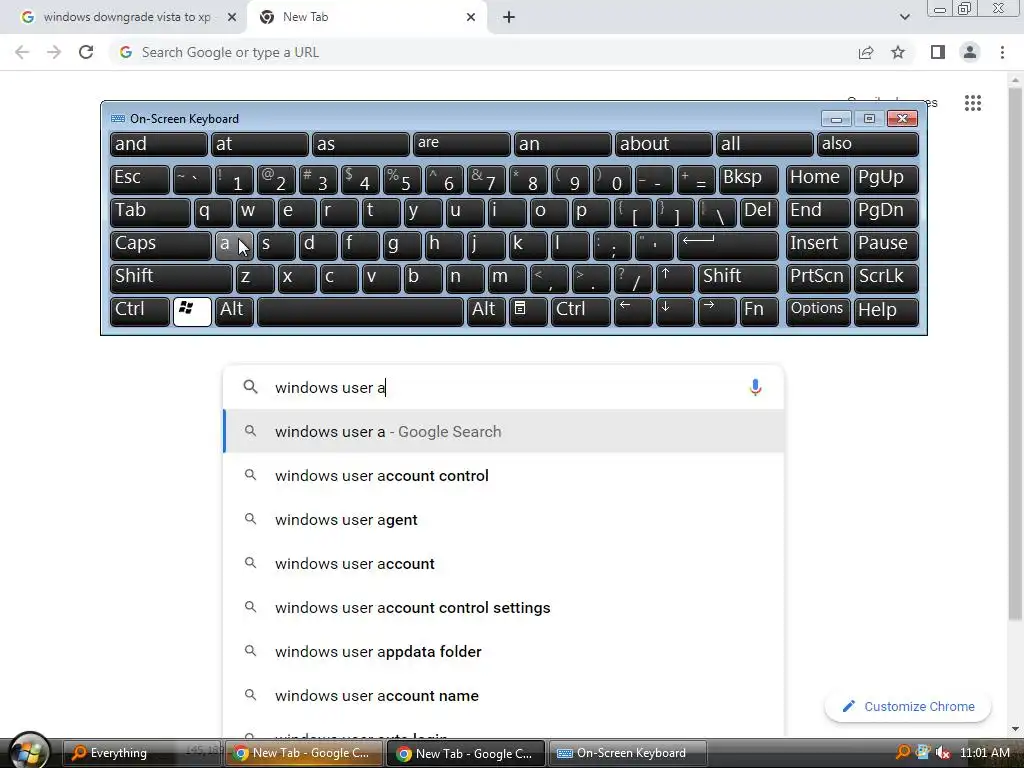Choose windows user account control settings suggestion

tap(504, 607)
